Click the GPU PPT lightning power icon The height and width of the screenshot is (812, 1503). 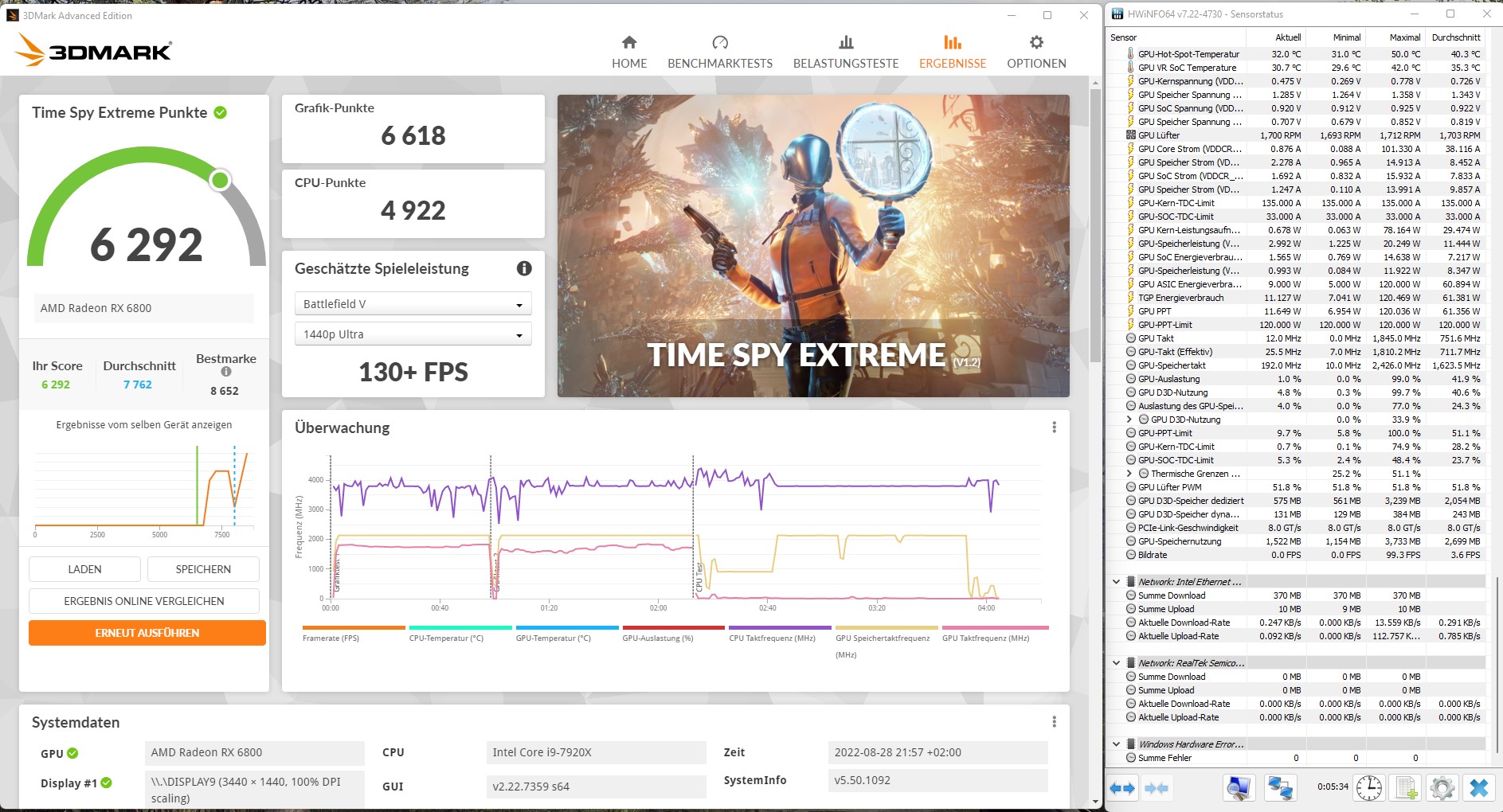pyautogui.click(x=1131, y=311)
